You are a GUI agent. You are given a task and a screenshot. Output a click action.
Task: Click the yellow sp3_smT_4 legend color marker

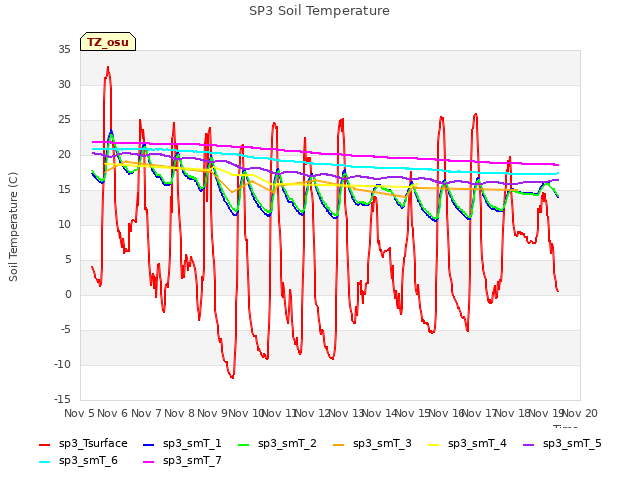[x=433, y=444]
